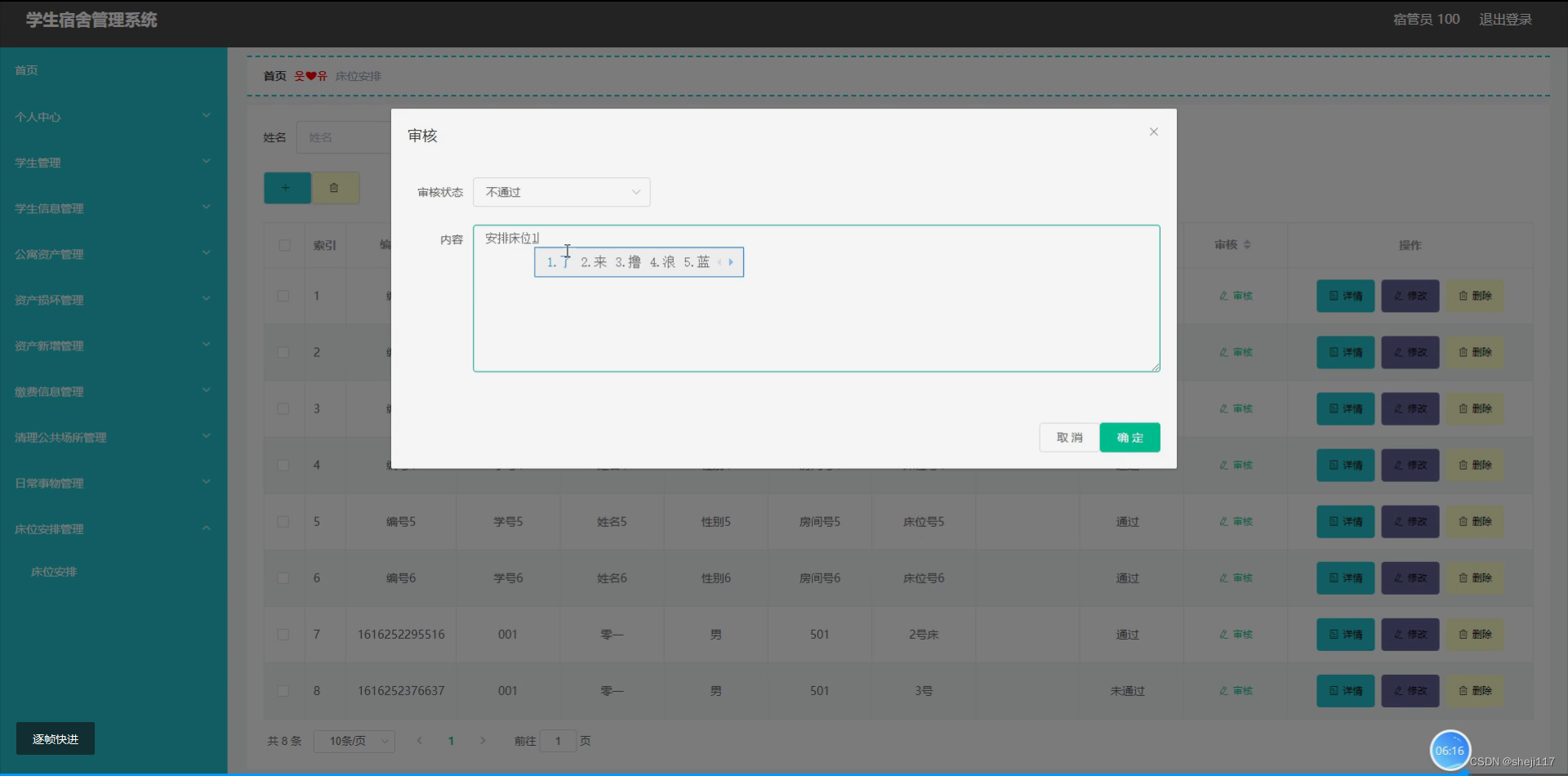Check the checkbox for row 8
Screen dimensions: 1568x776
pos(283,690)
